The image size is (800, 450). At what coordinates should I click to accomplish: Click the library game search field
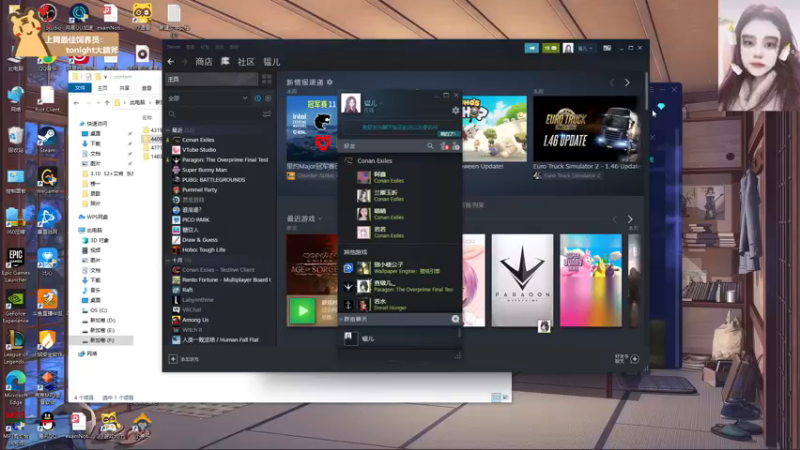[x=214, y=114]
